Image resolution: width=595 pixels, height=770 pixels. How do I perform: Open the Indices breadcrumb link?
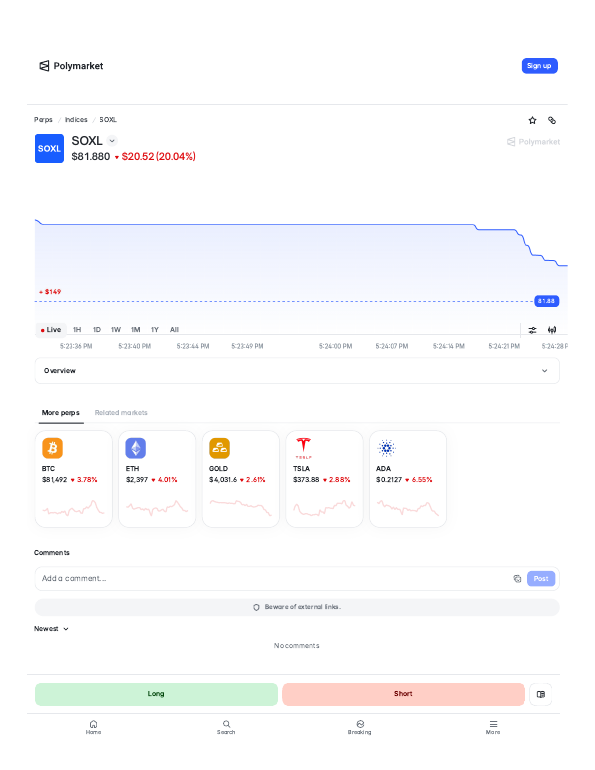tap(76, 120)
